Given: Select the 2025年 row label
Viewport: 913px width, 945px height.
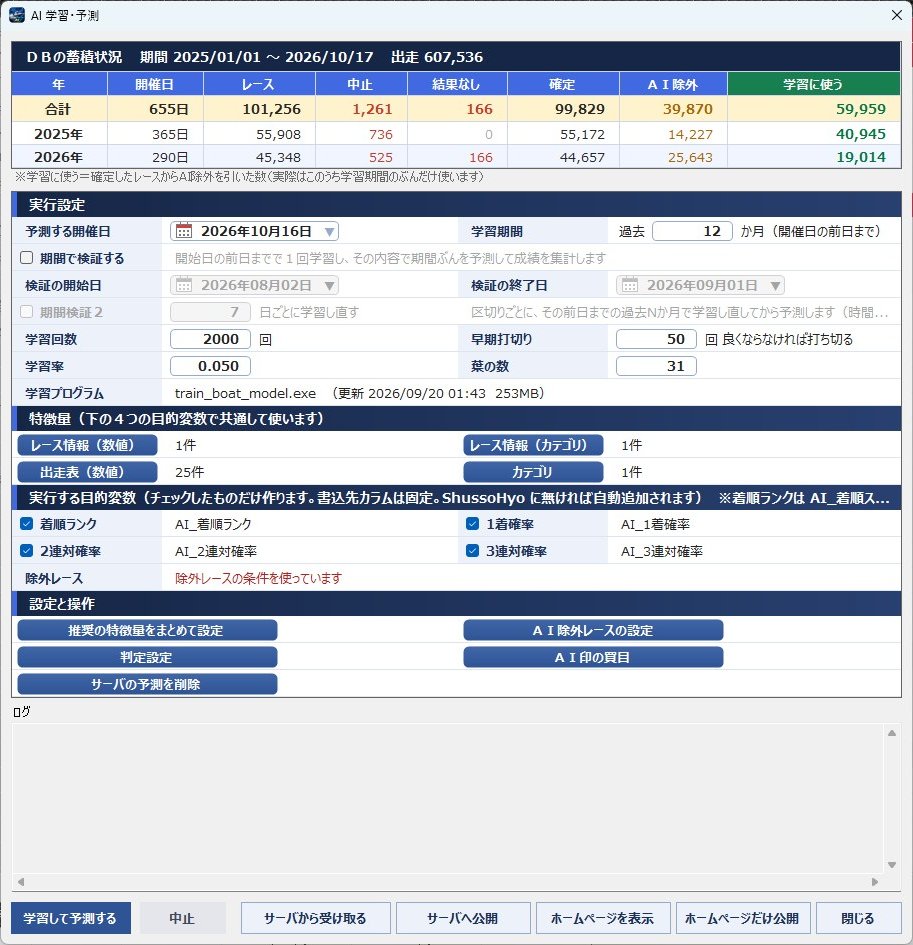Looking at the screenshot, I should click(x=58, y=134).
